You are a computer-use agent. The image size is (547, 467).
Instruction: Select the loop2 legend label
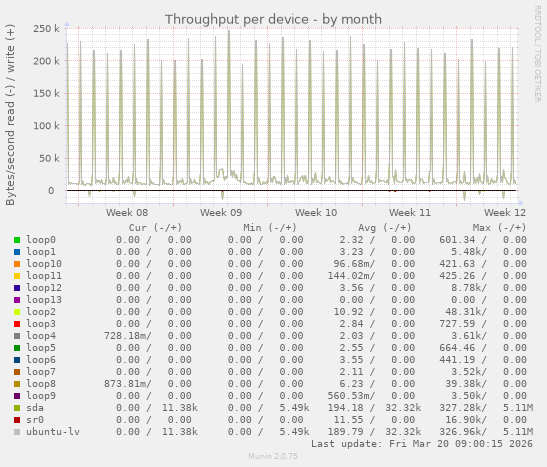coord(41,311)
